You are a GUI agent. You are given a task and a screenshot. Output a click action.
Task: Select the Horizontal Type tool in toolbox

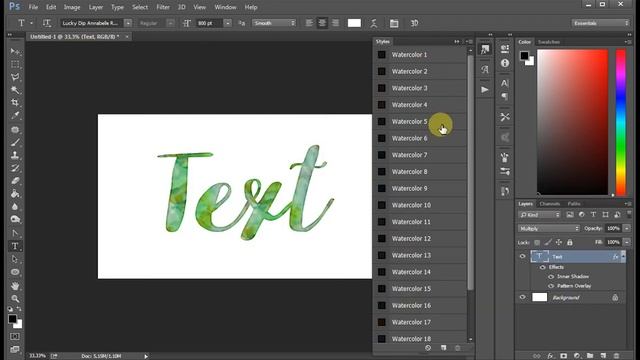pos(15,246)
